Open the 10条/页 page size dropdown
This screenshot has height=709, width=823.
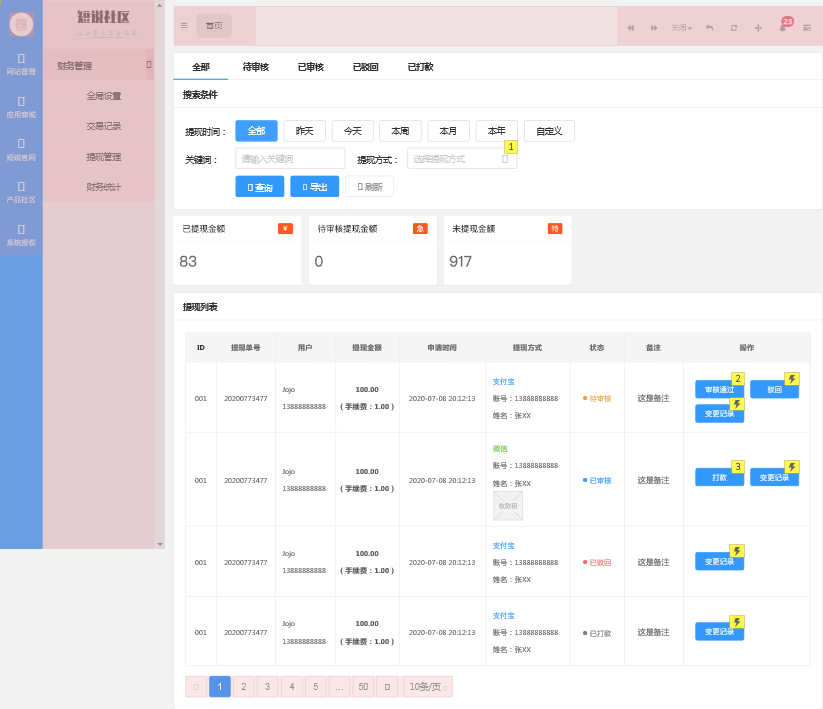tap(428, 686)
